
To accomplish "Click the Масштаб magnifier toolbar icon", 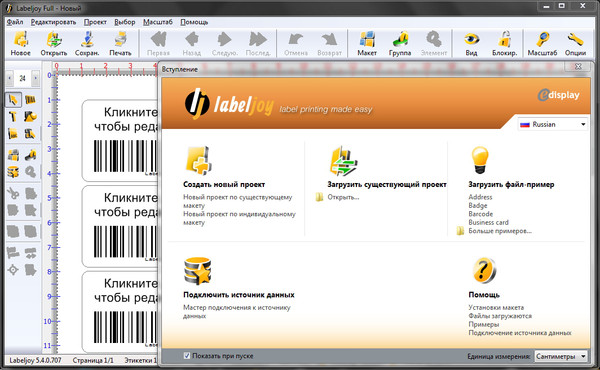I will point(542,43).
